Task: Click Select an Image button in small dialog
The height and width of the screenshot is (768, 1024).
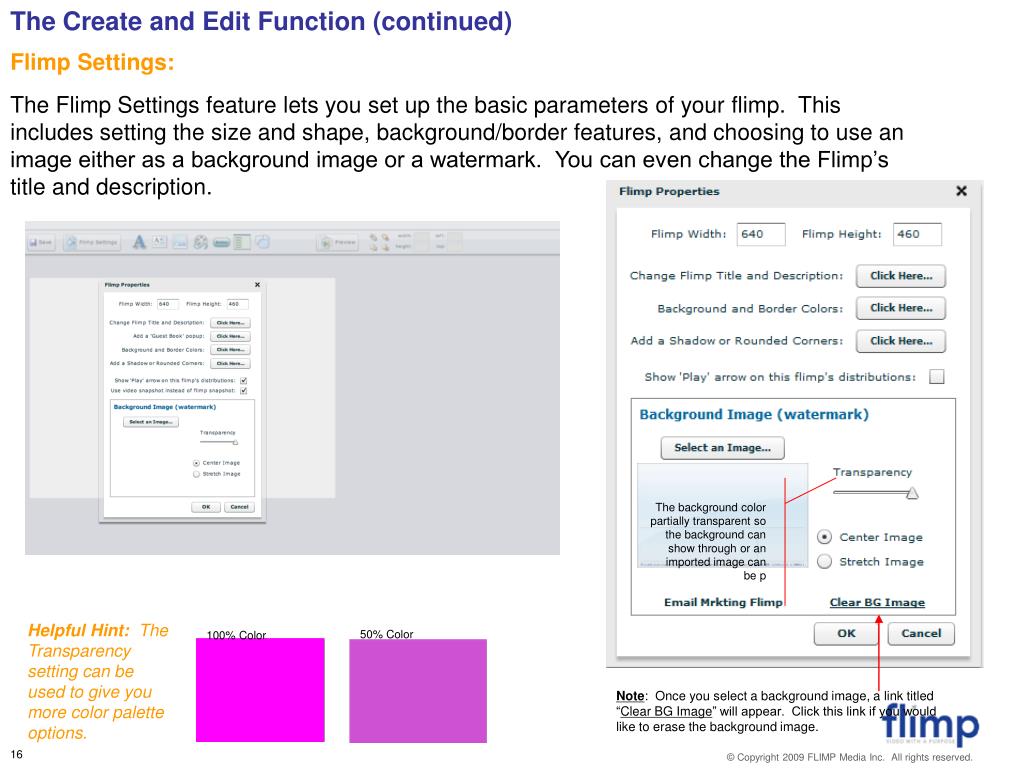Action: [x=151, y=422]
